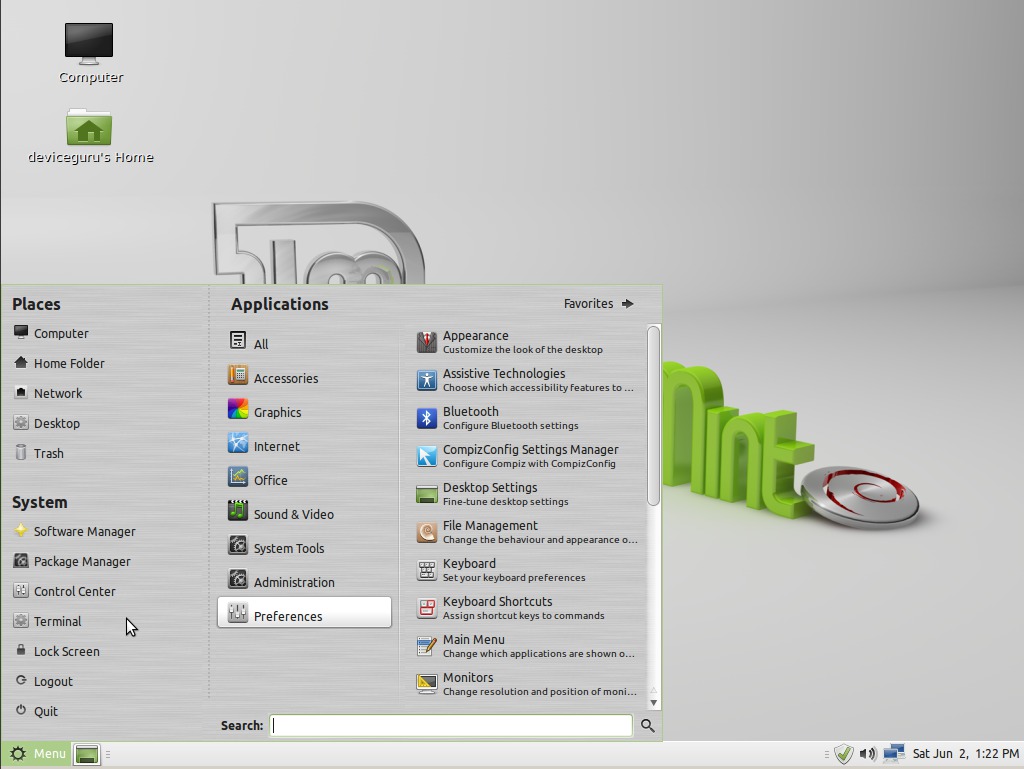Open Package Manager

(x=72, y=561)
